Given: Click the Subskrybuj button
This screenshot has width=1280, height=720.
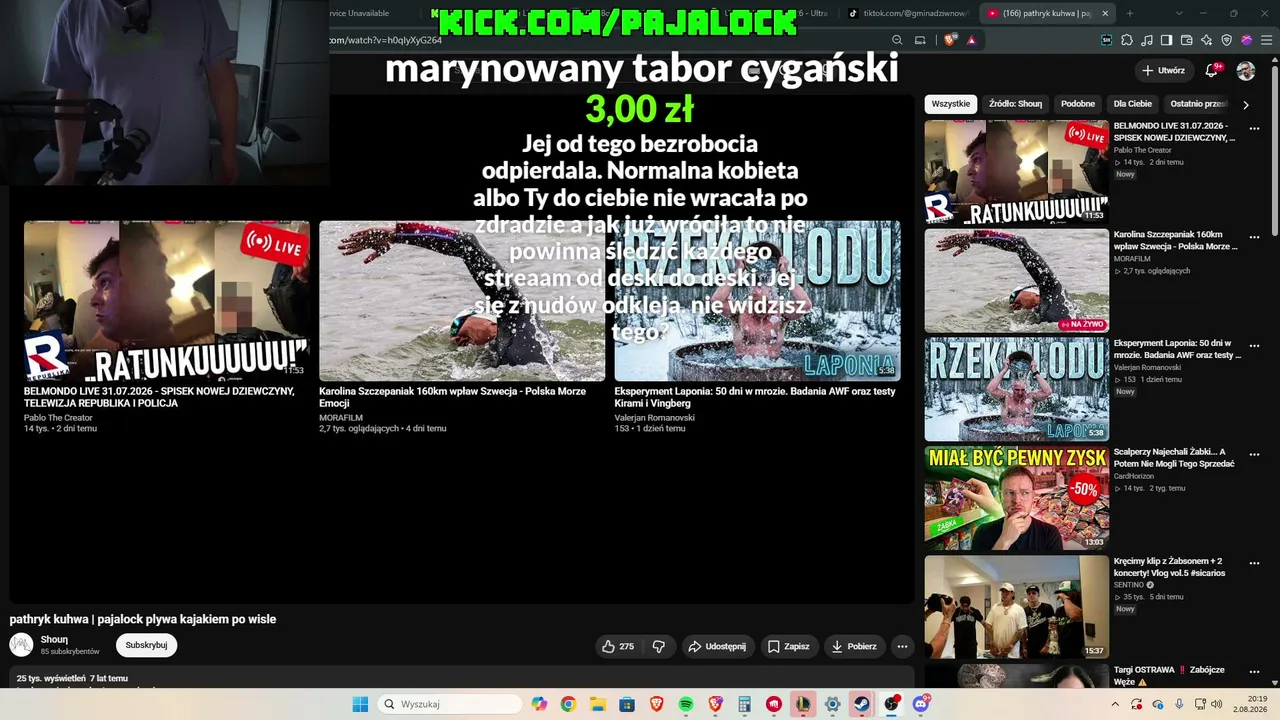Looking at the screenshot, I should pyautogui.click(x=146, y=645).
